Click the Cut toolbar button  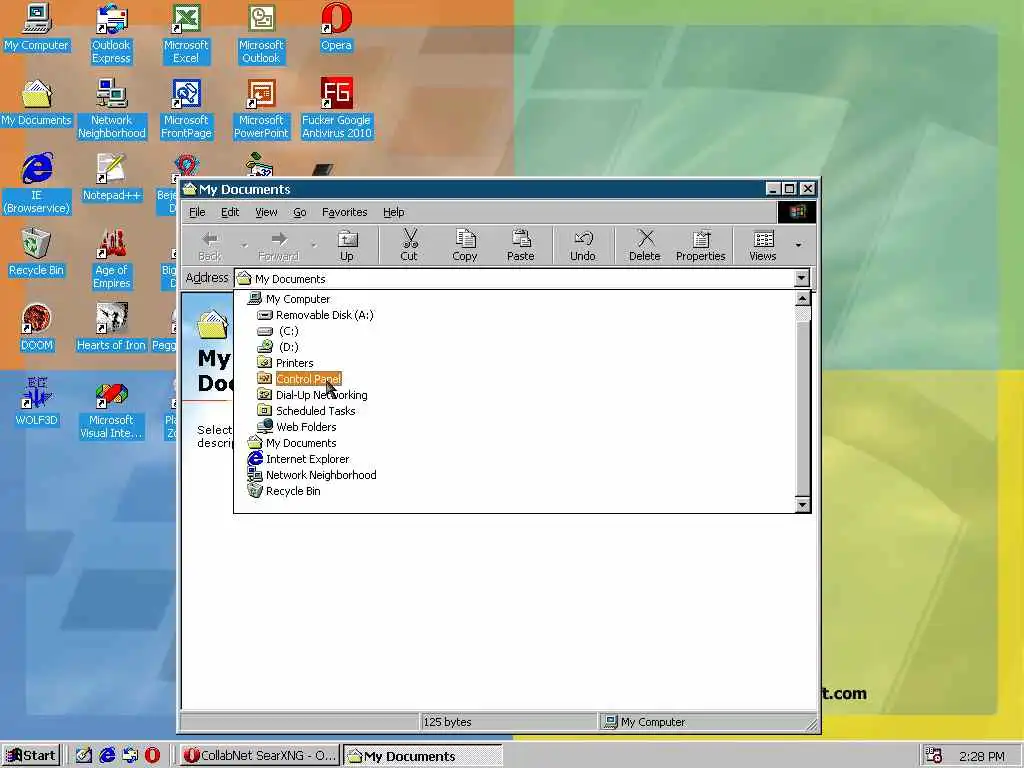[x=409, y=245]
